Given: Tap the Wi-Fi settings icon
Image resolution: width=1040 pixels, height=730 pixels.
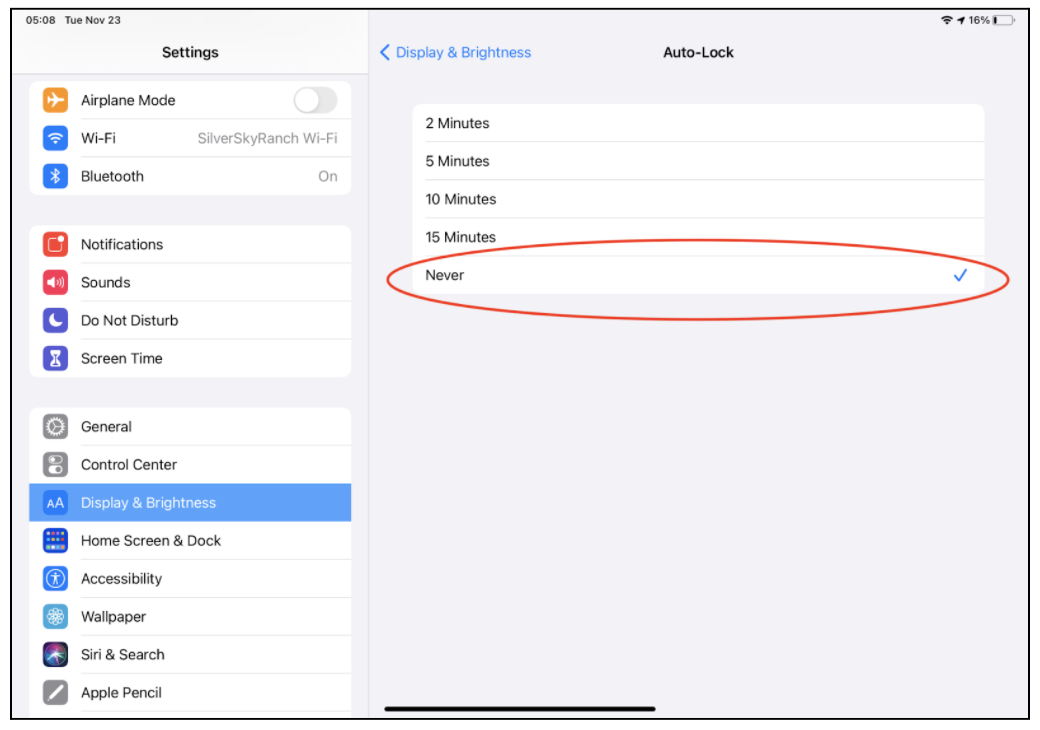Looking at the screenshot, I should 55,138.
